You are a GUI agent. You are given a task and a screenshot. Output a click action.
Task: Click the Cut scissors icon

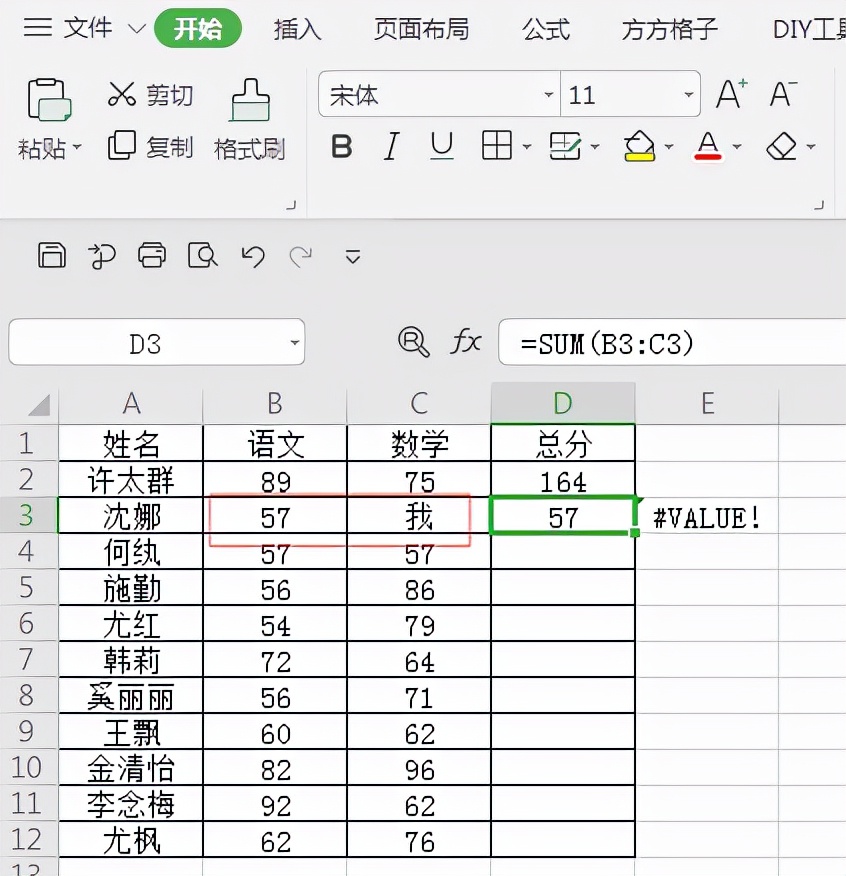pos(122,94)
